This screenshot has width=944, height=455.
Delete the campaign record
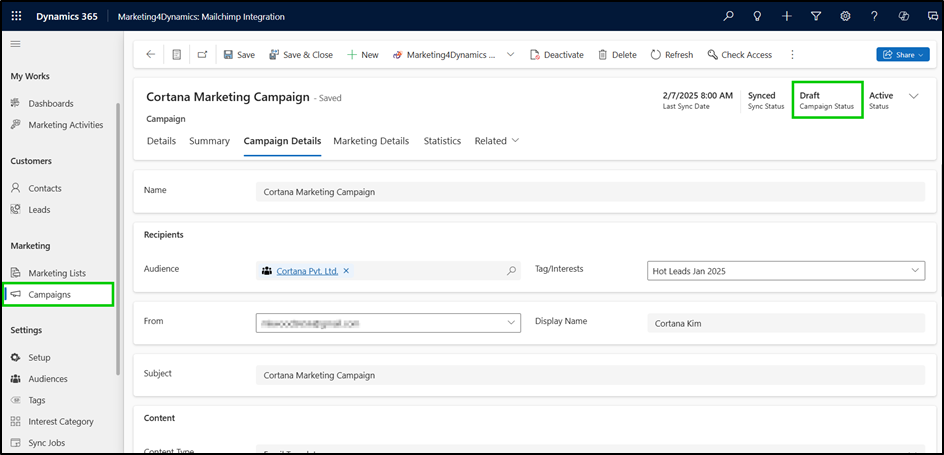click(617, 55)
